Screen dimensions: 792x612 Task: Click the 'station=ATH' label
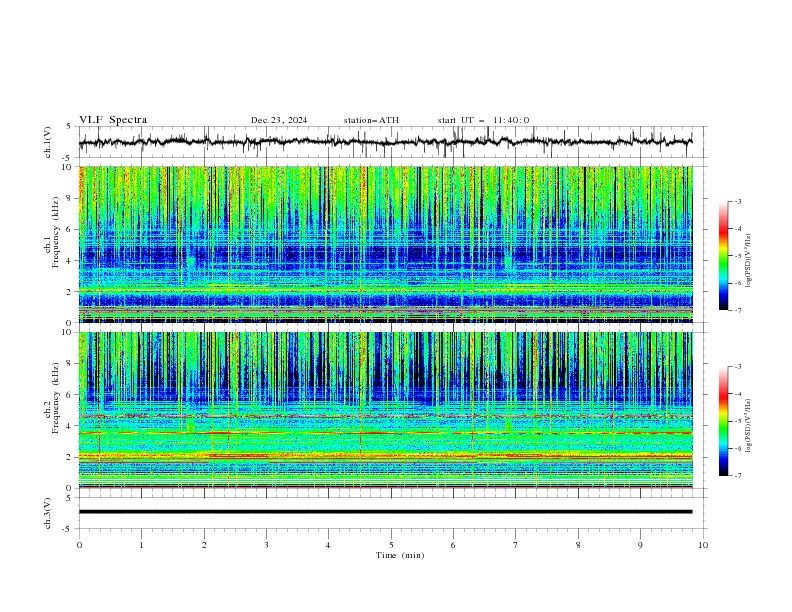[371, 120]
